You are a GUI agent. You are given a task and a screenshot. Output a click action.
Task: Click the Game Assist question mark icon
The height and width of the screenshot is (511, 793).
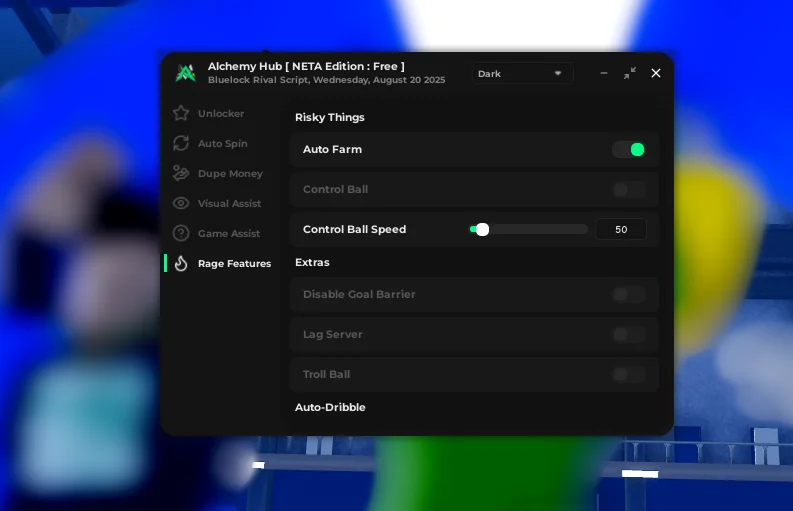tap(181, 234)
